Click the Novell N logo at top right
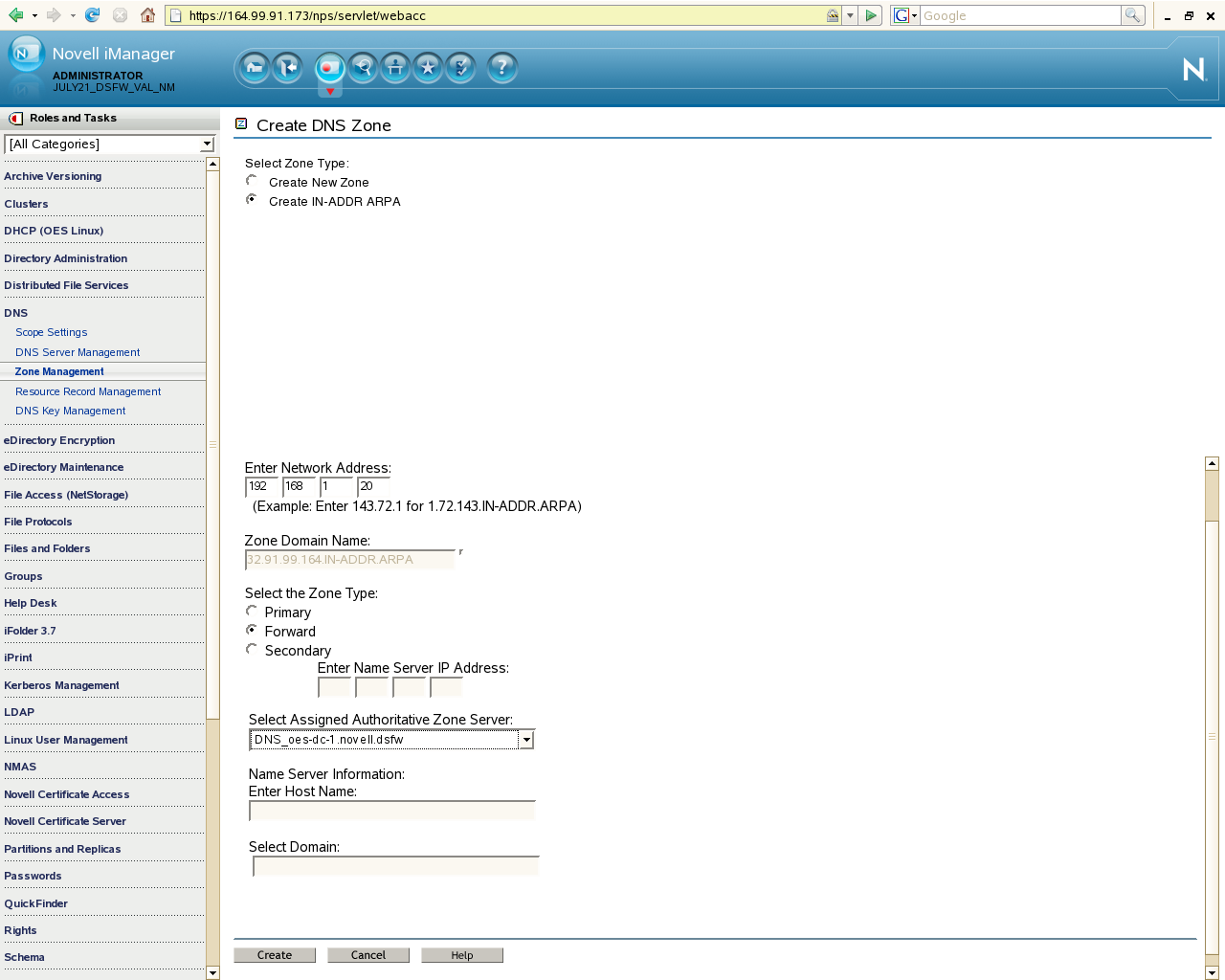Viewport: 1225px width, 980px height. tap(1194, 69)
